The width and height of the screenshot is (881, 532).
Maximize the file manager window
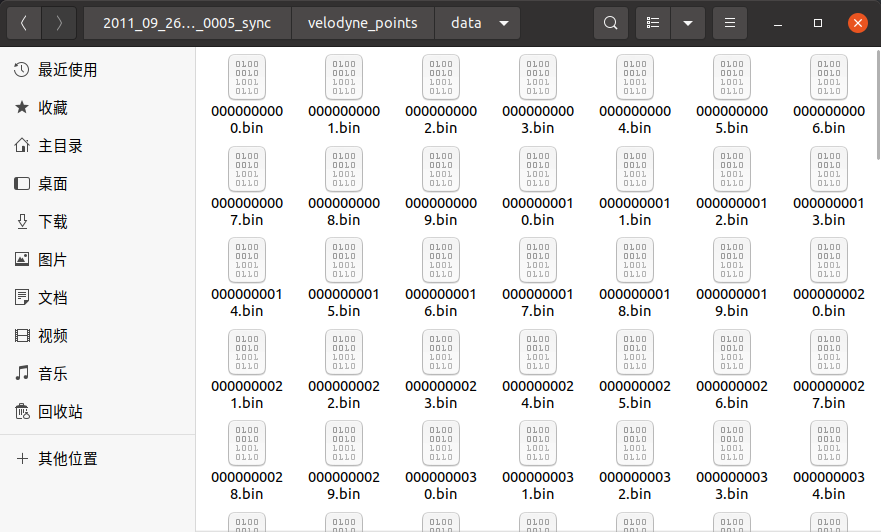(x=818, y=23)
